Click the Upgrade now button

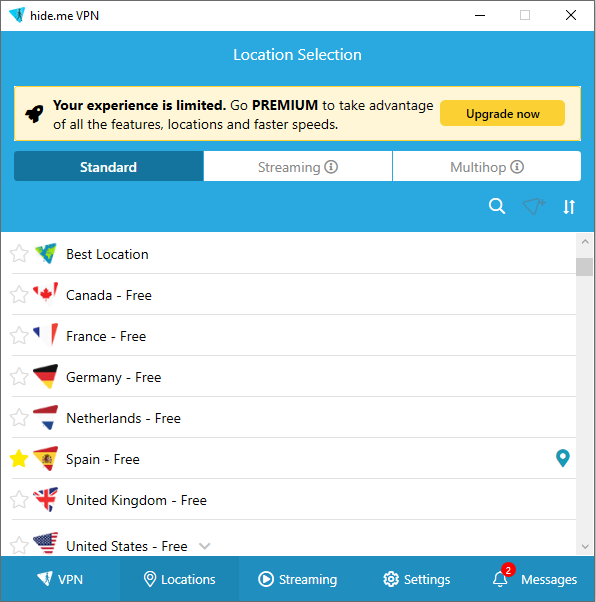click(x=502, y=113)
